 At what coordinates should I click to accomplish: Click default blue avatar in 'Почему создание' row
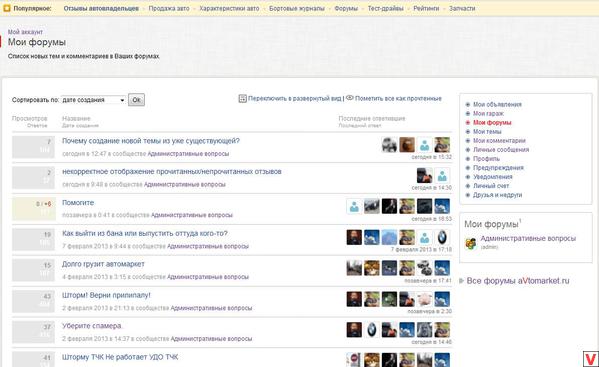[x=424, y=145]
